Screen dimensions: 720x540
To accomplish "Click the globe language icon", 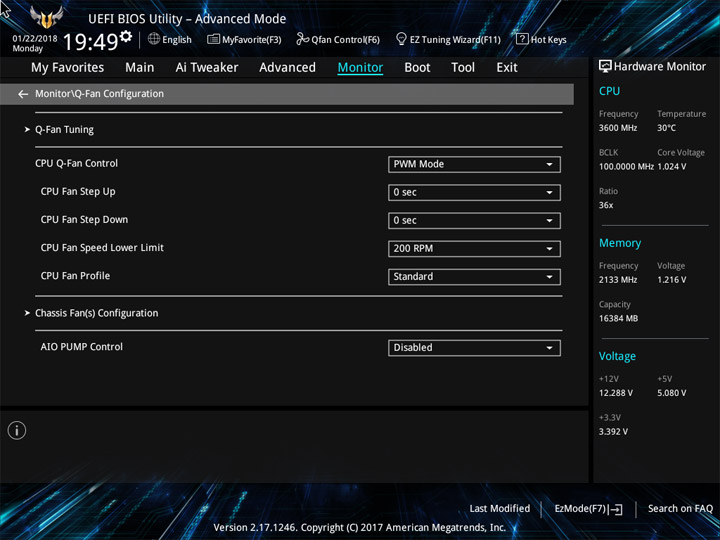I will 154,39.
